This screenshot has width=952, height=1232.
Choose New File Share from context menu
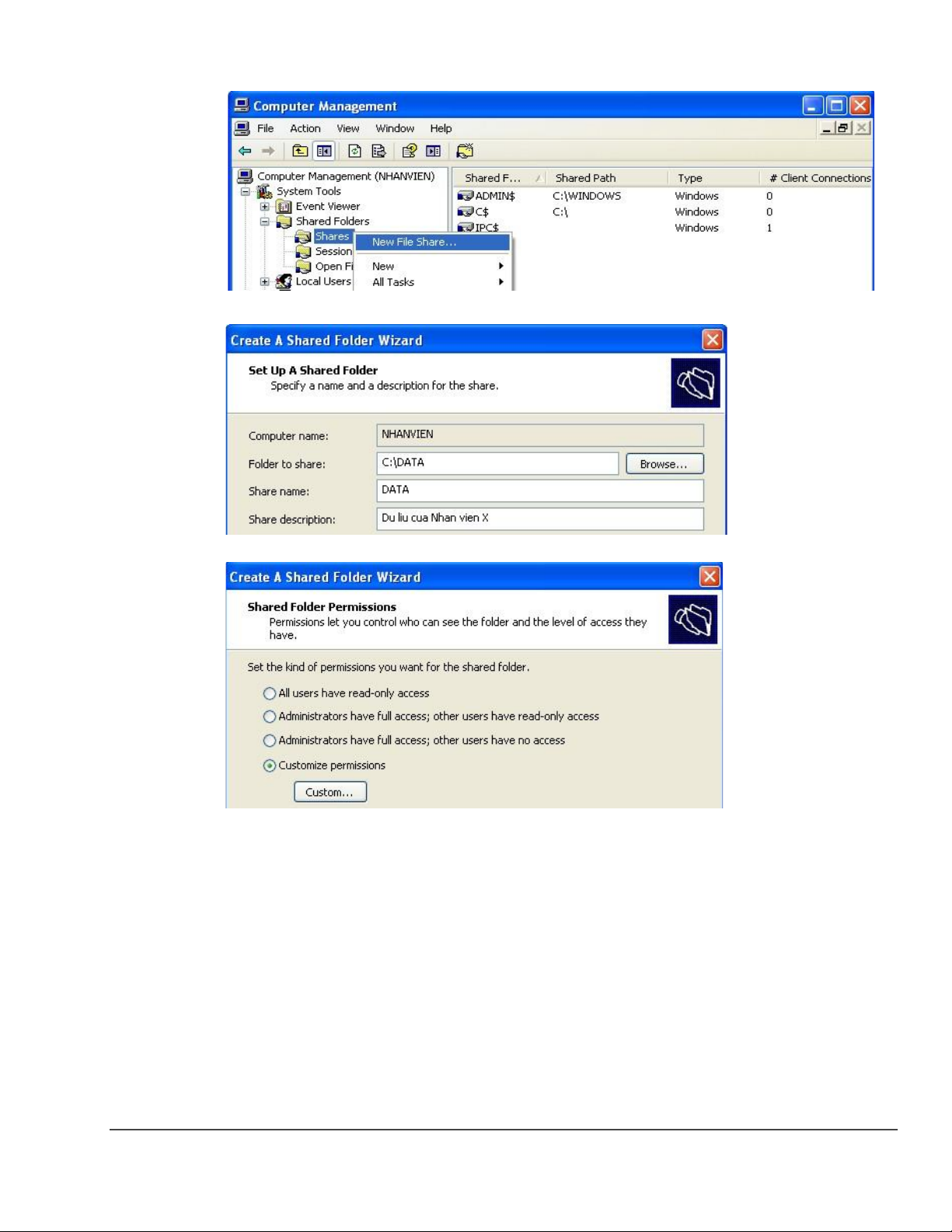point(414,243)
